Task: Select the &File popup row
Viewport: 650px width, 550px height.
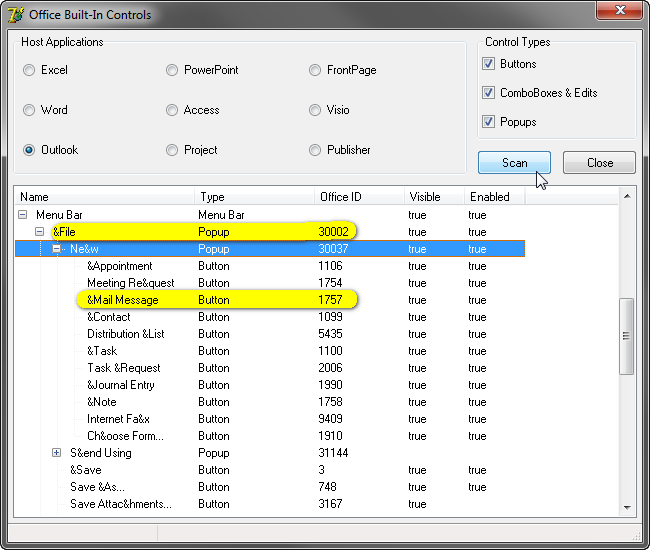Action: [x=270, y=232]
